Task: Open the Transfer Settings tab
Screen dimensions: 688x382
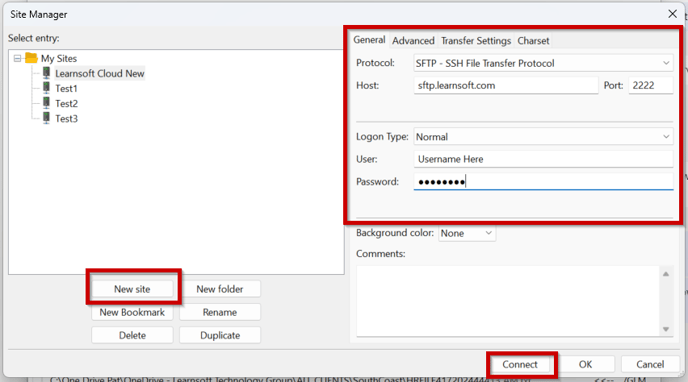Action: coord(476,41)
